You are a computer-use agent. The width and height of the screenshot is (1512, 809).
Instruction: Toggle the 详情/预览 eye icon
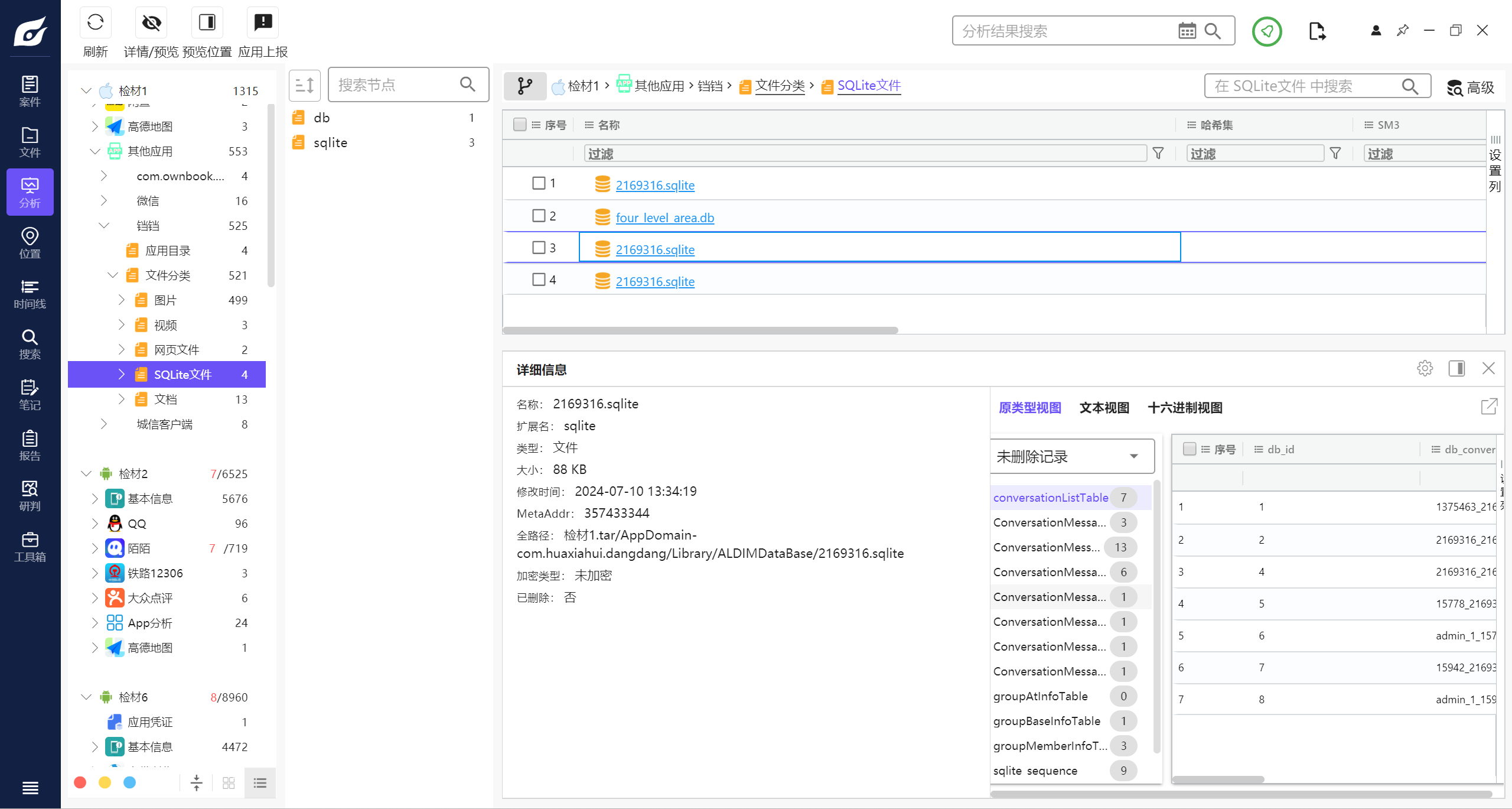[151, 23]
